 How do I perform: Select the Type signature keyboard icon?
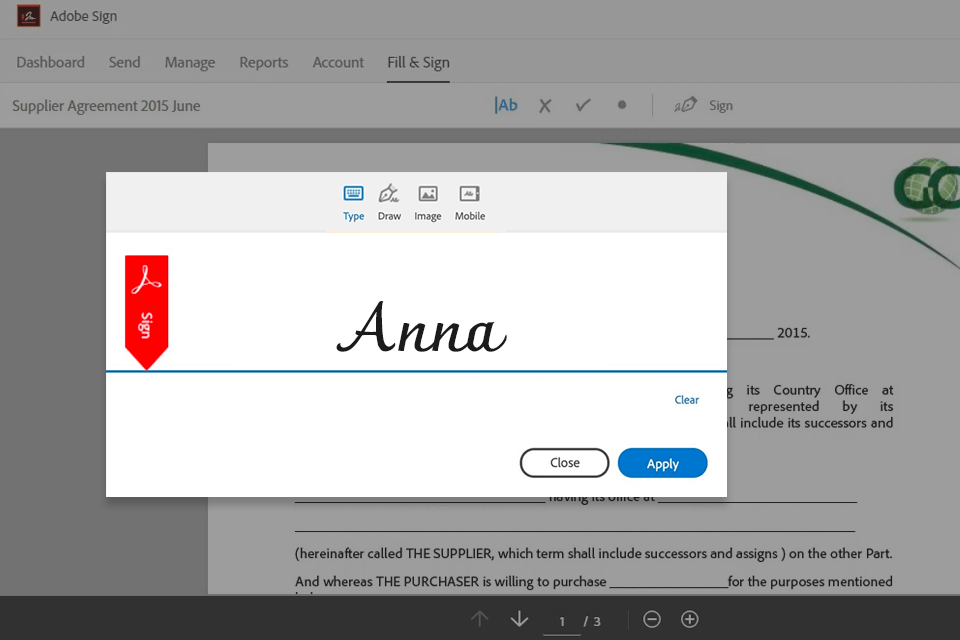(x=353, y=194)
